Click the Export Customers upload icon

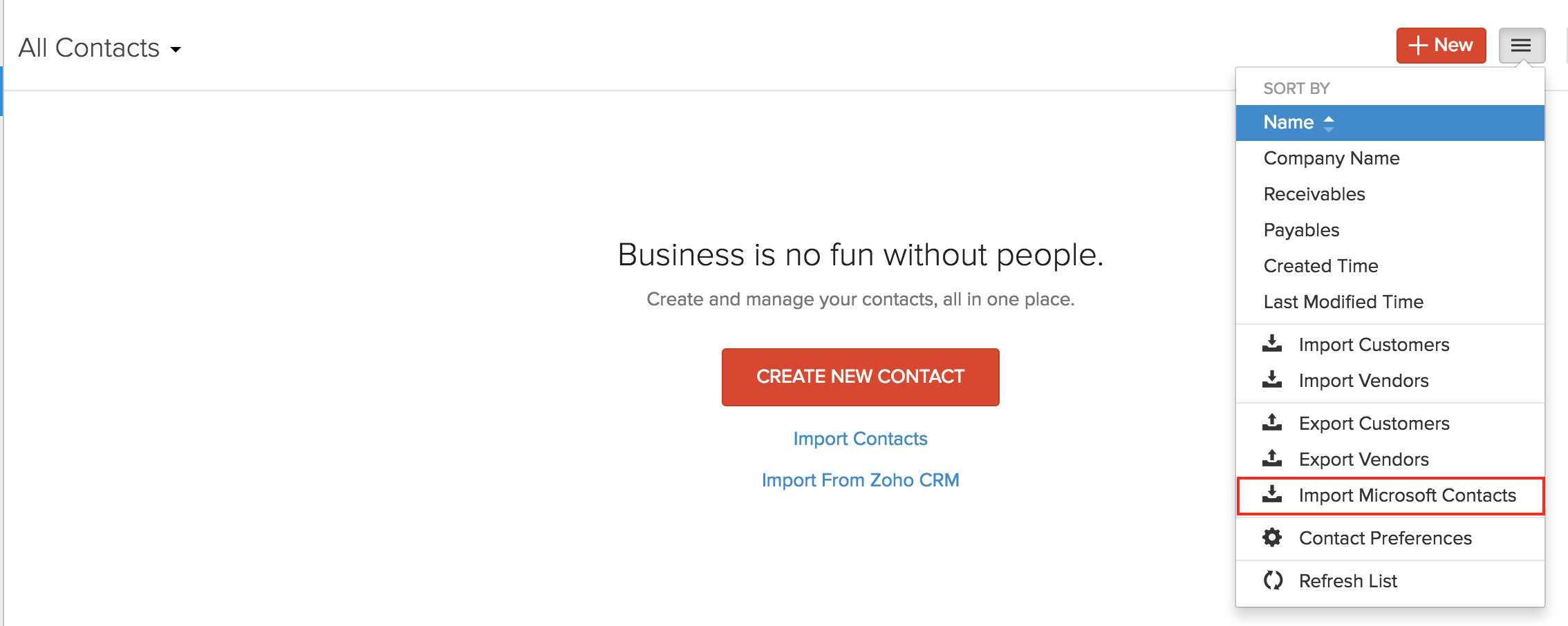click(1272, 423)
